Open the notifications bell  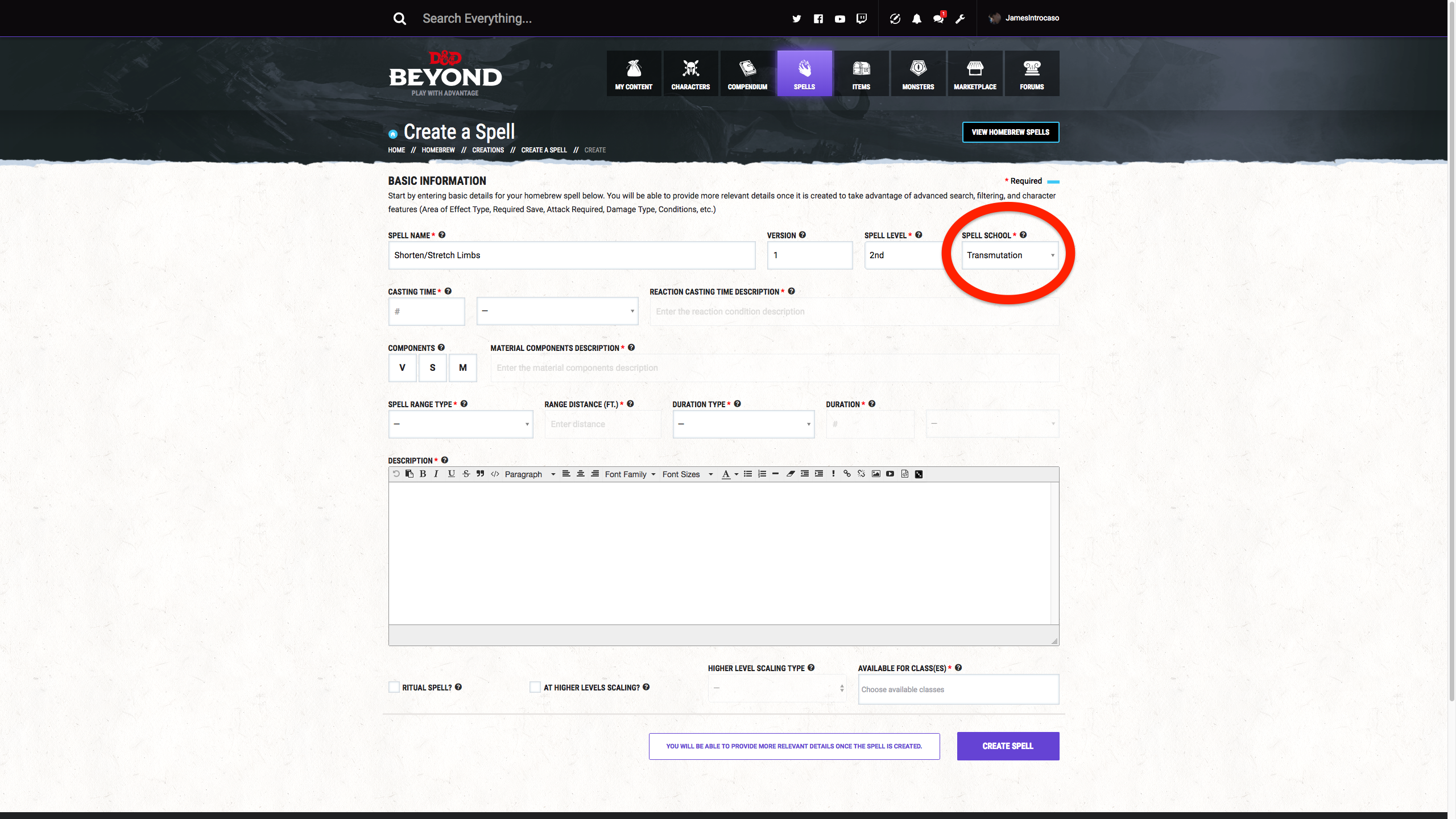pyautogui.click(x=916, y=19)
